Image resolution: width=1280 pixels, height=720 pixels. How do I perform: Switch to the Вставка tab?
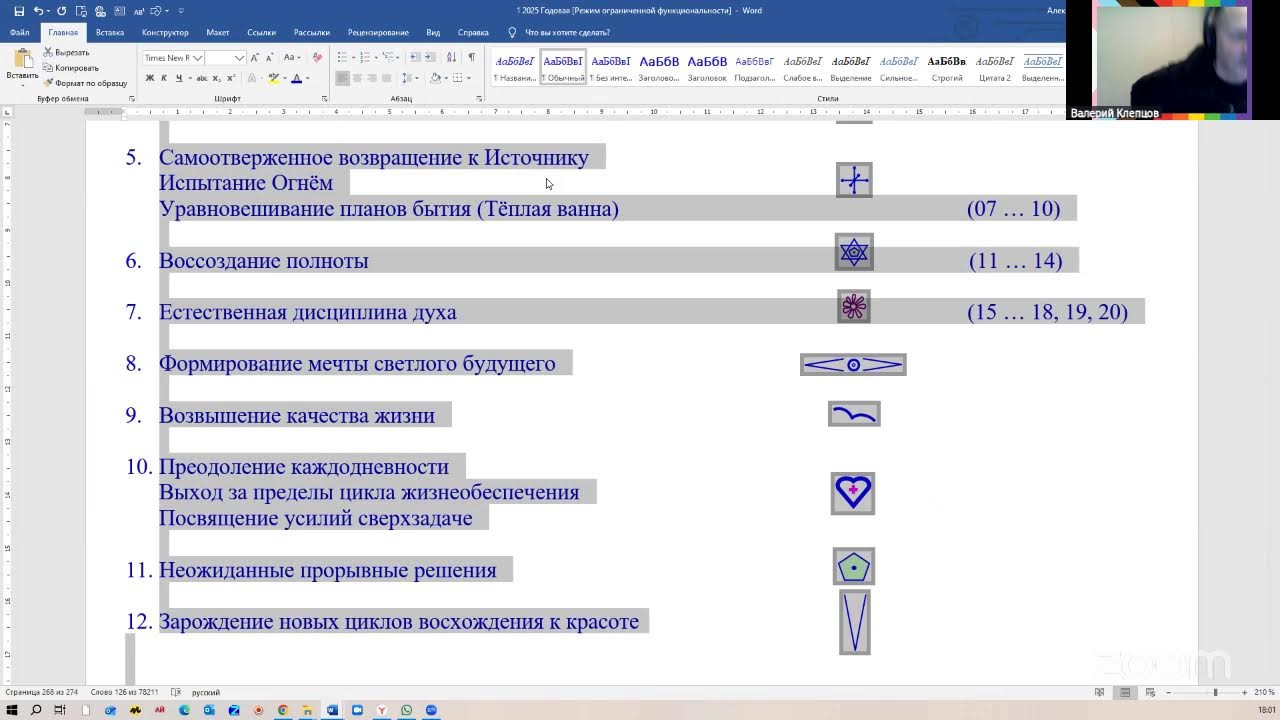(x=110, y=32)
